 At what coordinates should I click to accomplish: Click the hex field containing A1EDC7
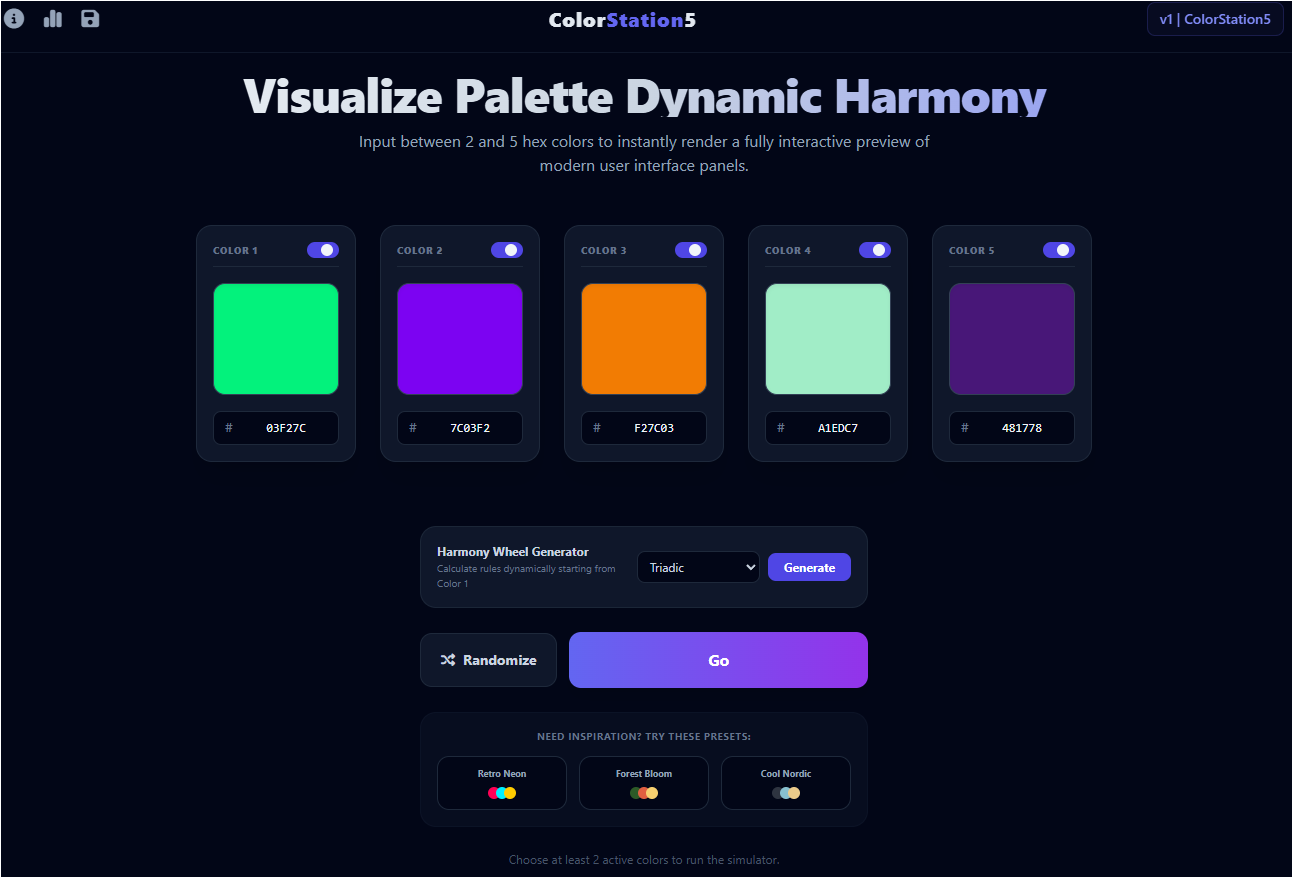pyautogui.click(x=828, y=428)
